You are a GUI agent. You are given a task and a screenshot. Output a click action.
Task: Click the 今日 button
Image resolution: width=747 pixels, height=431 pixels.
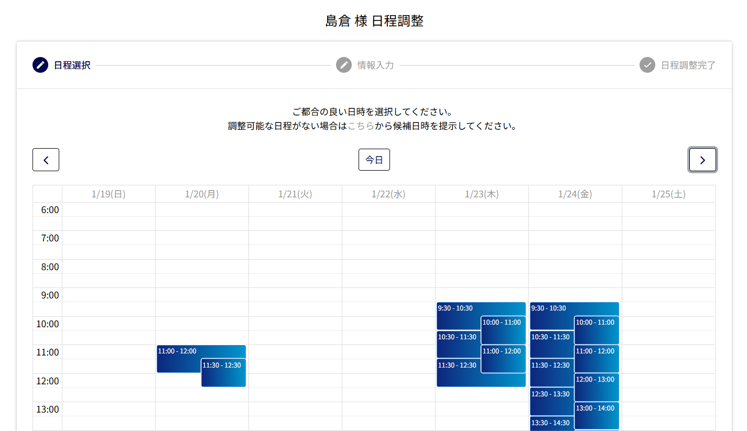tap(374, 160)
